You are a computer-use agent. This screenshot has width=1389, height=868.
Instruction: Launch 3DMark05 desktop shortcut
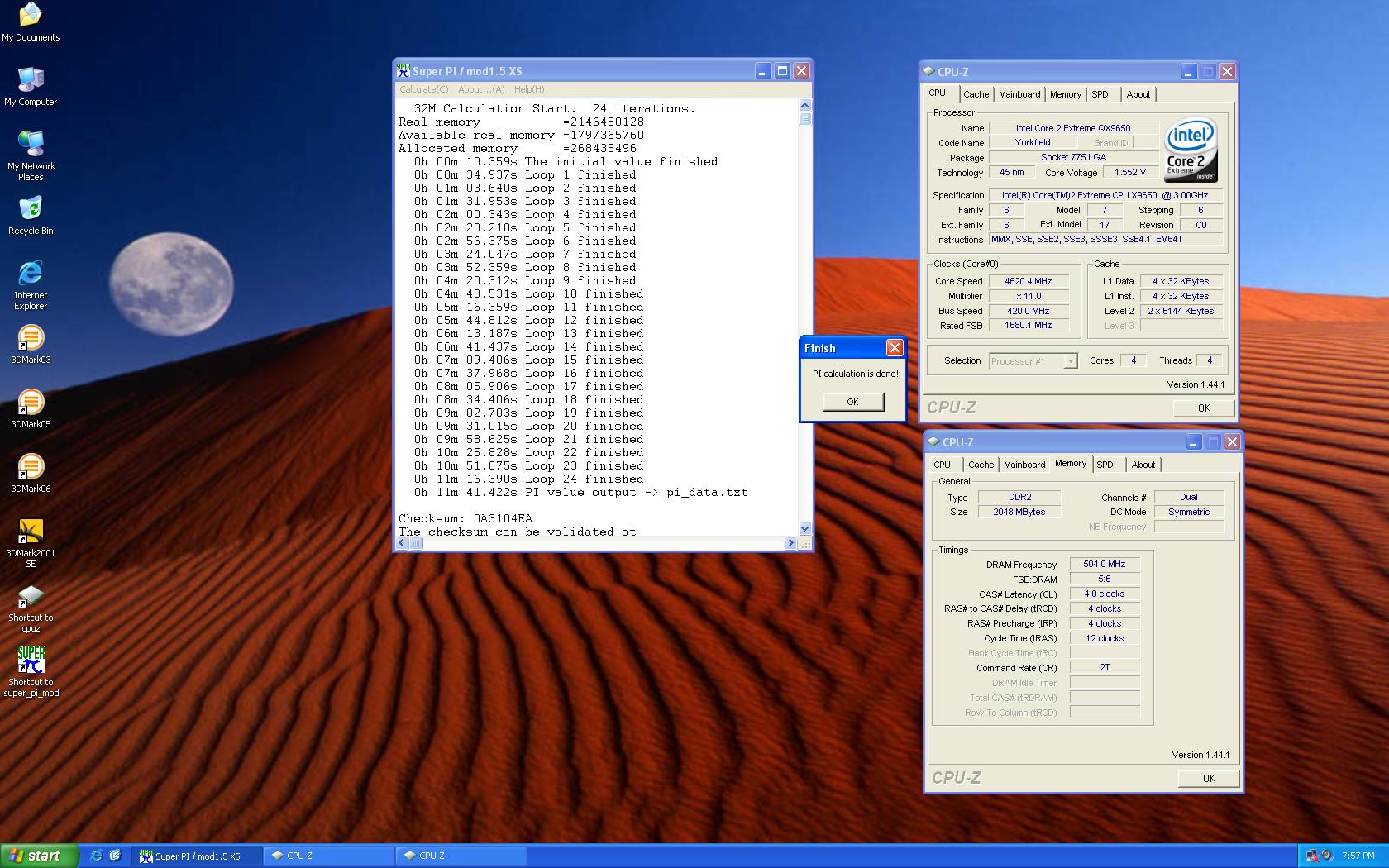click(31, 409)
